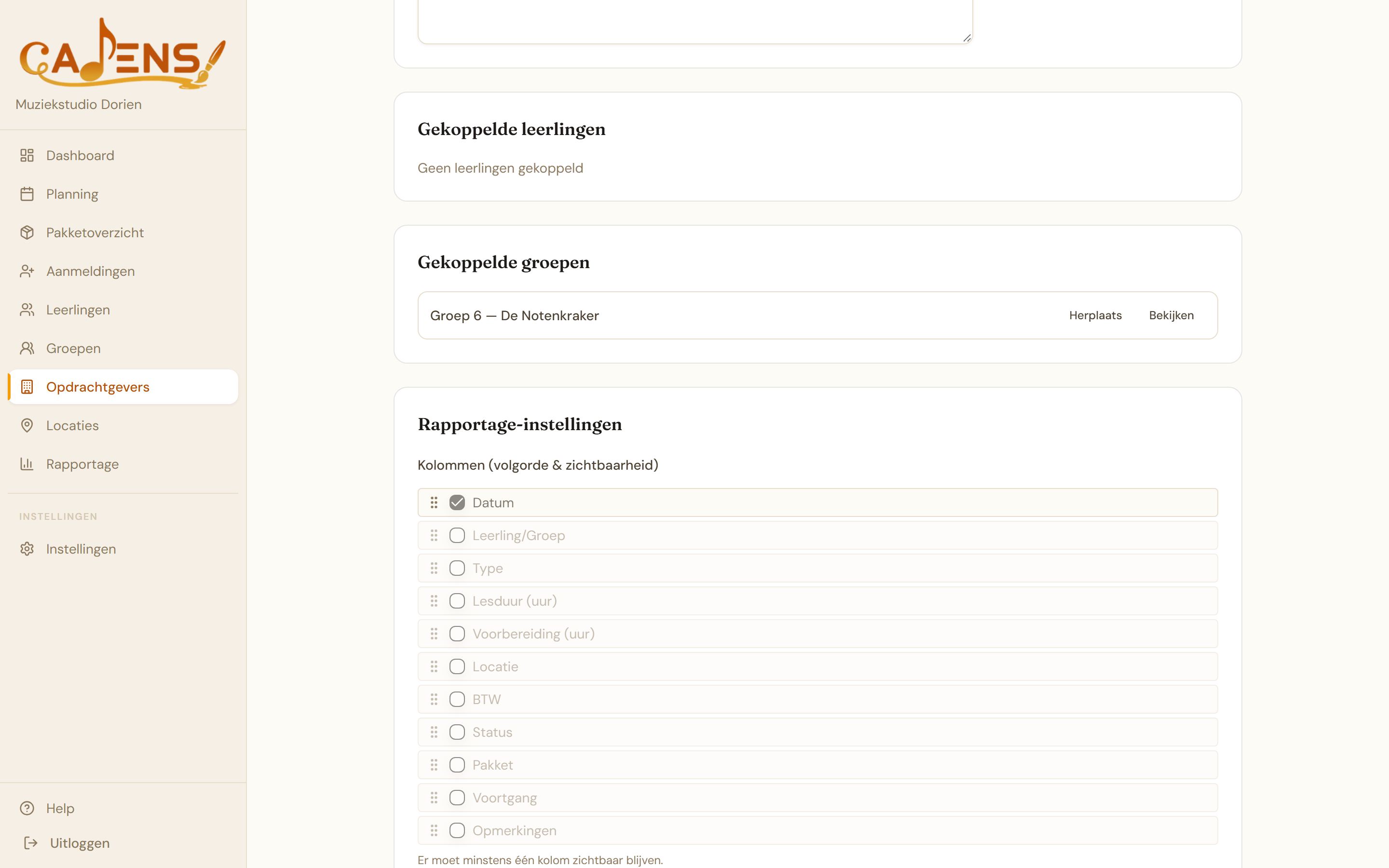This screenshot has height=868, width=1389.
Task: Toggle the Locatie column checkbox
Action: (x=457, y=666)
